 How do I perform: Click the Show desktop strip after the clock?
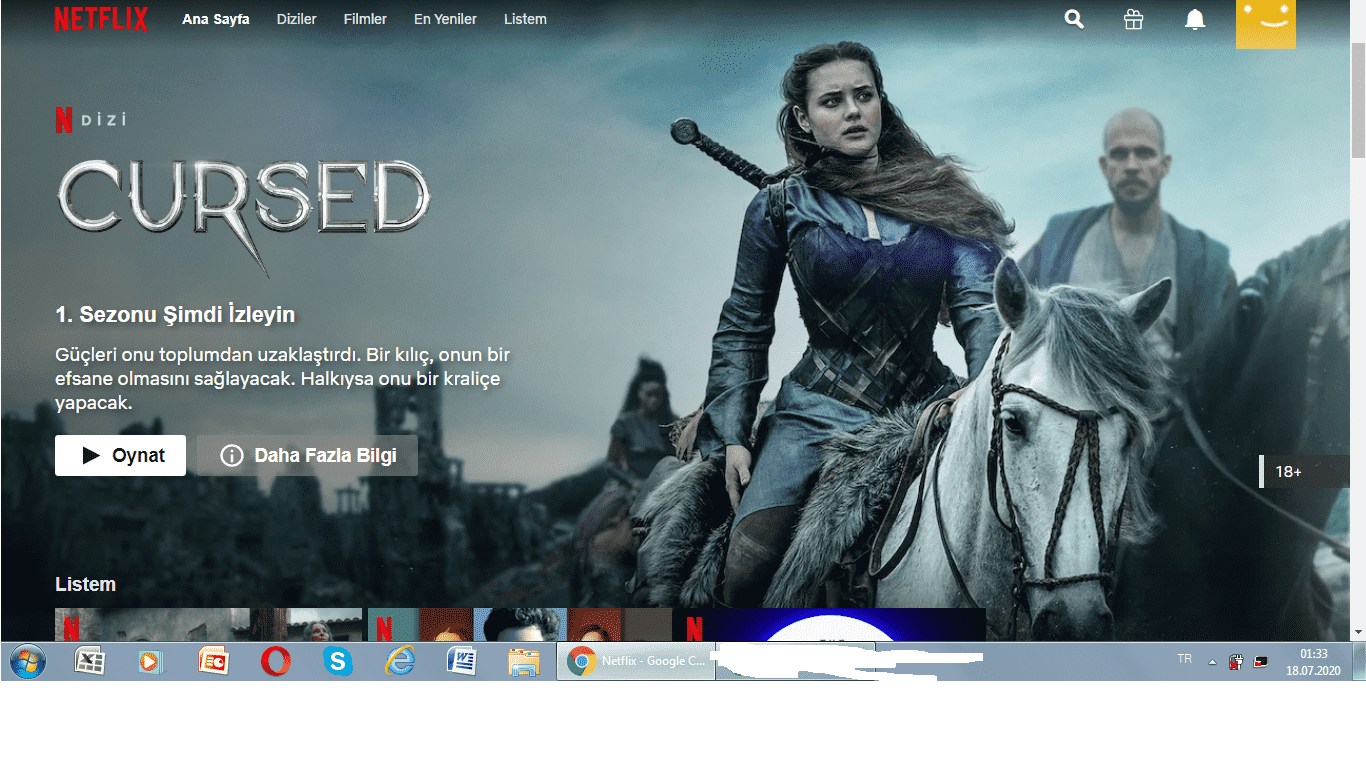[1358, 661]
